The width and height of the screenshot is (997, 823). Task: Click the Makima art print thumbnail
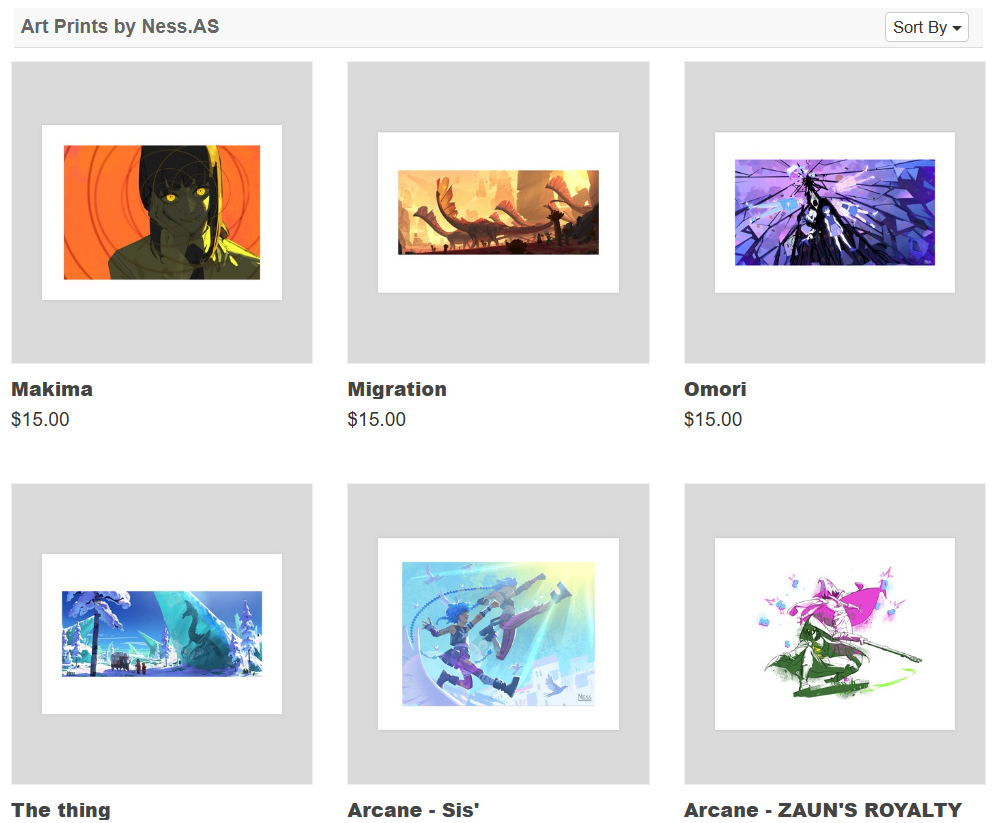click(162, 212)
